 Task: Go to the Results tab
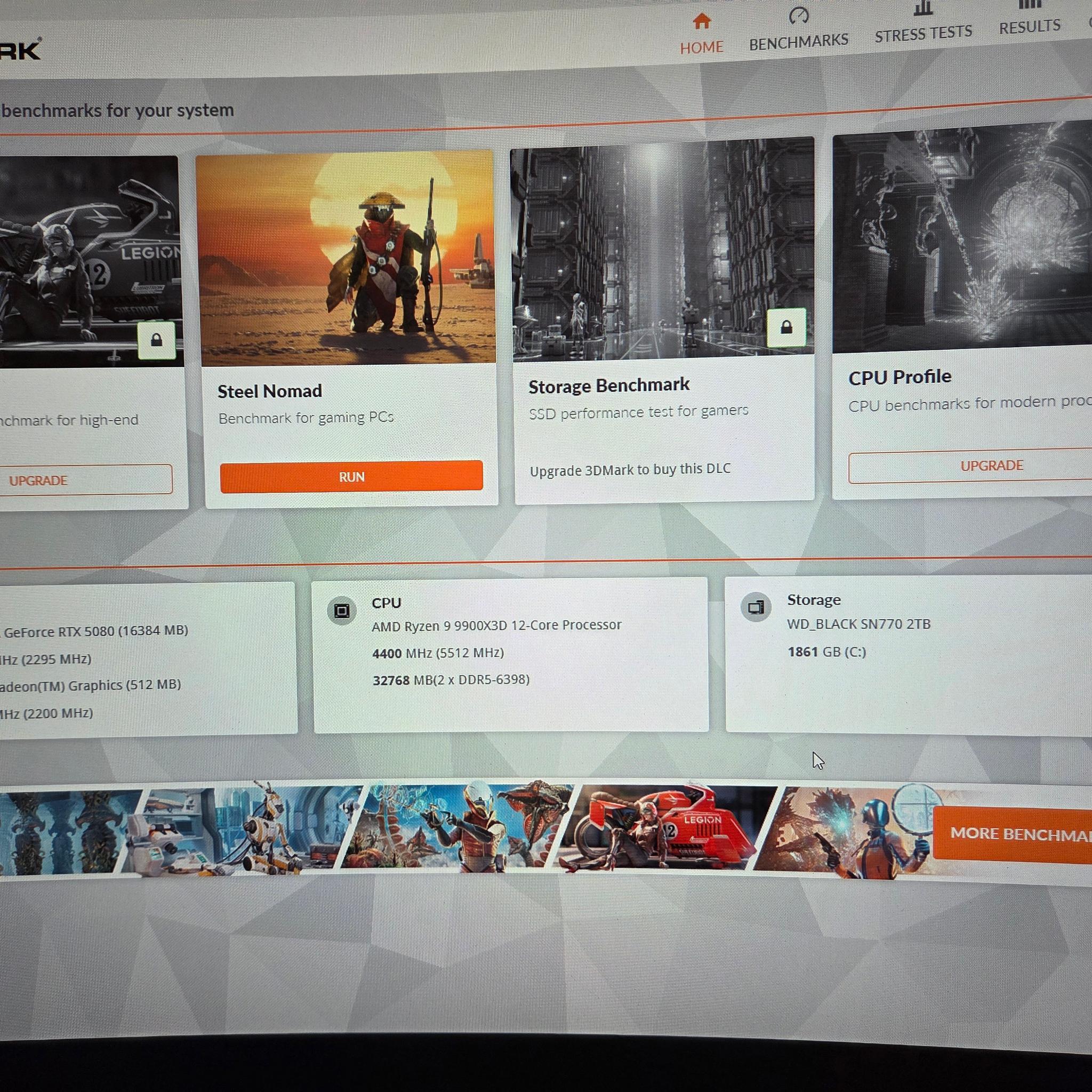pos(1029,27)
